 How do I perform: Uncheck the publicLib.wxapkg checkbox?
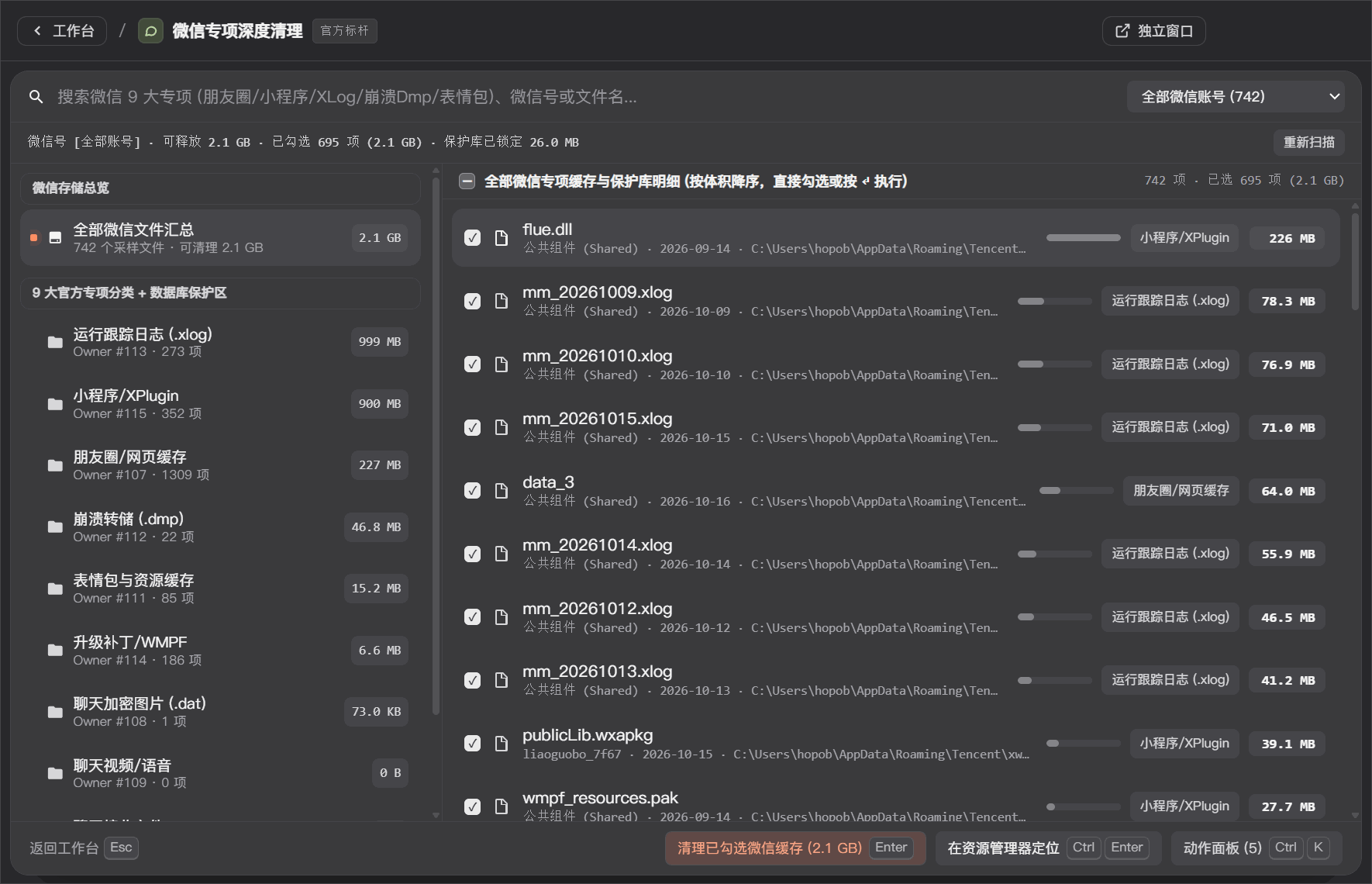coord(472,744)
